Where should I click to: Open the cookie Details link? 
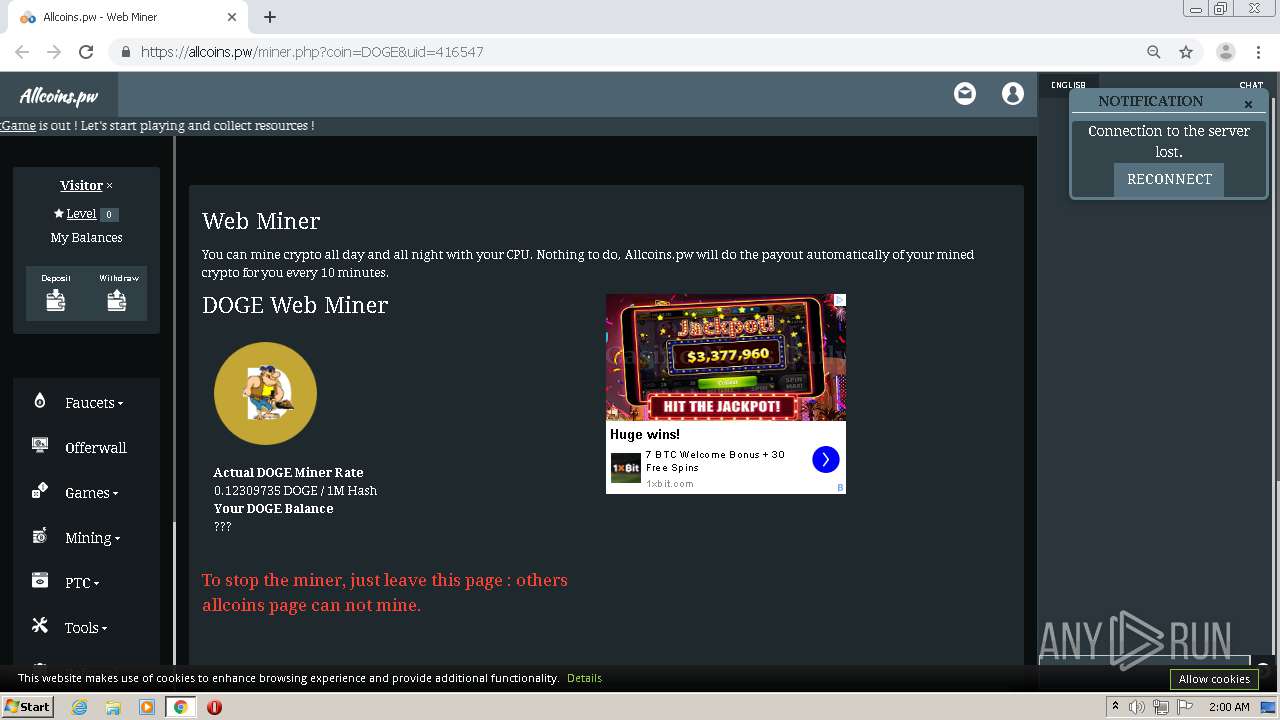(584, 678)
